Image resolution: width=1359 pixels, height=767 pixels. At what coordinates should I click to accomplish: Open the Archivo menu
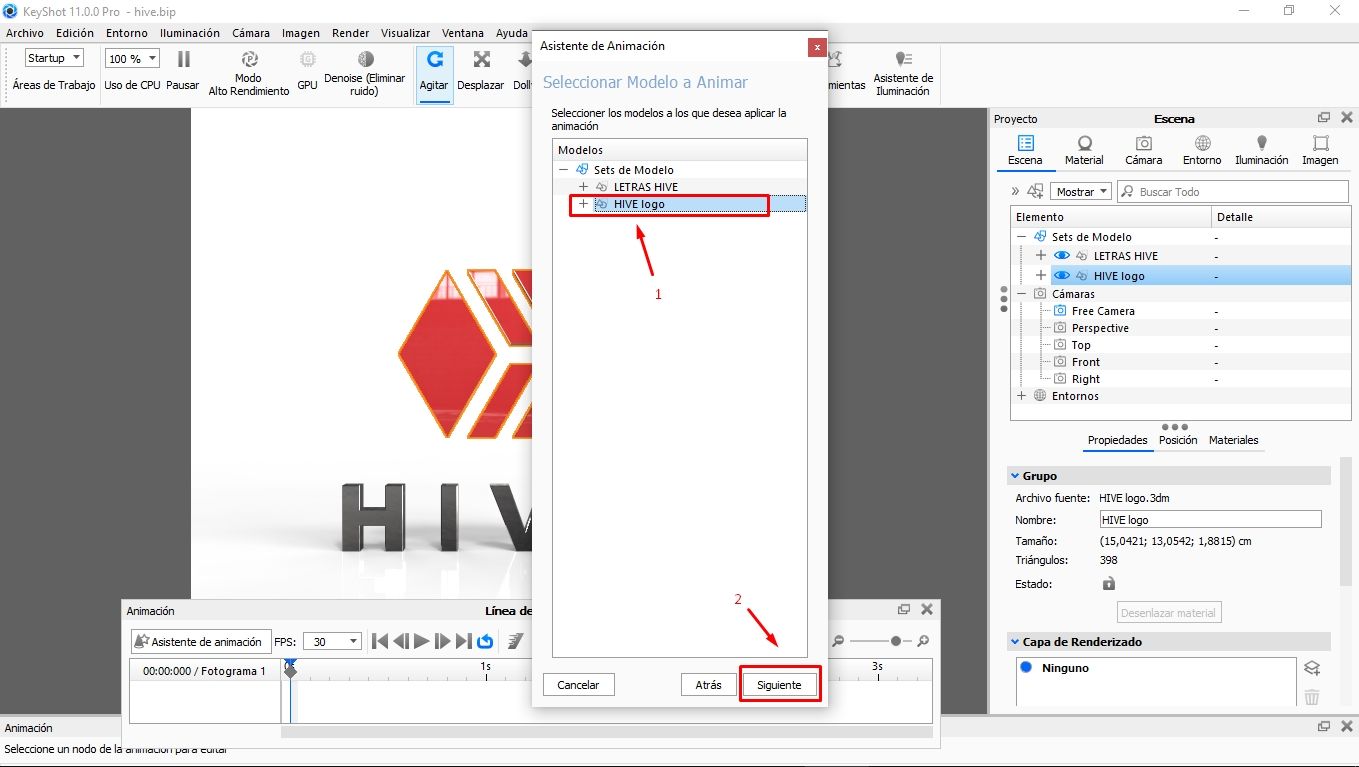(x=25, y=33)
